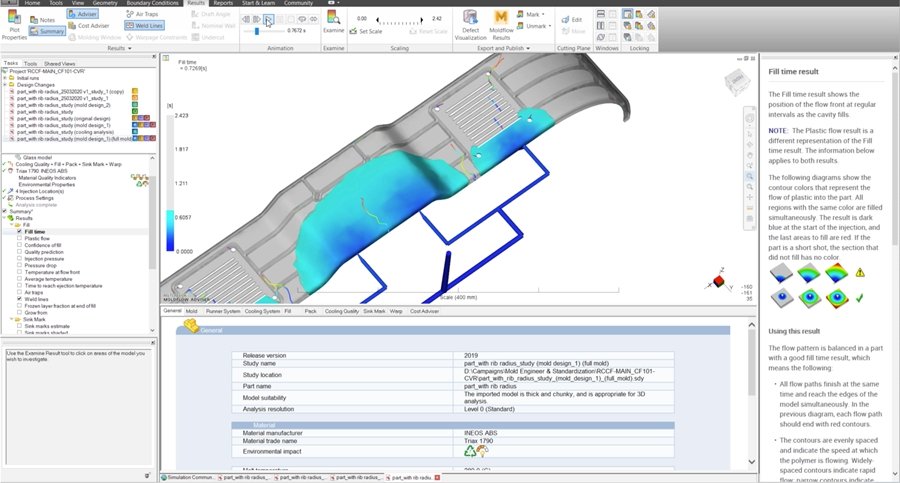
Task: Open Moldflow Results export
Action: coord(501,25)
